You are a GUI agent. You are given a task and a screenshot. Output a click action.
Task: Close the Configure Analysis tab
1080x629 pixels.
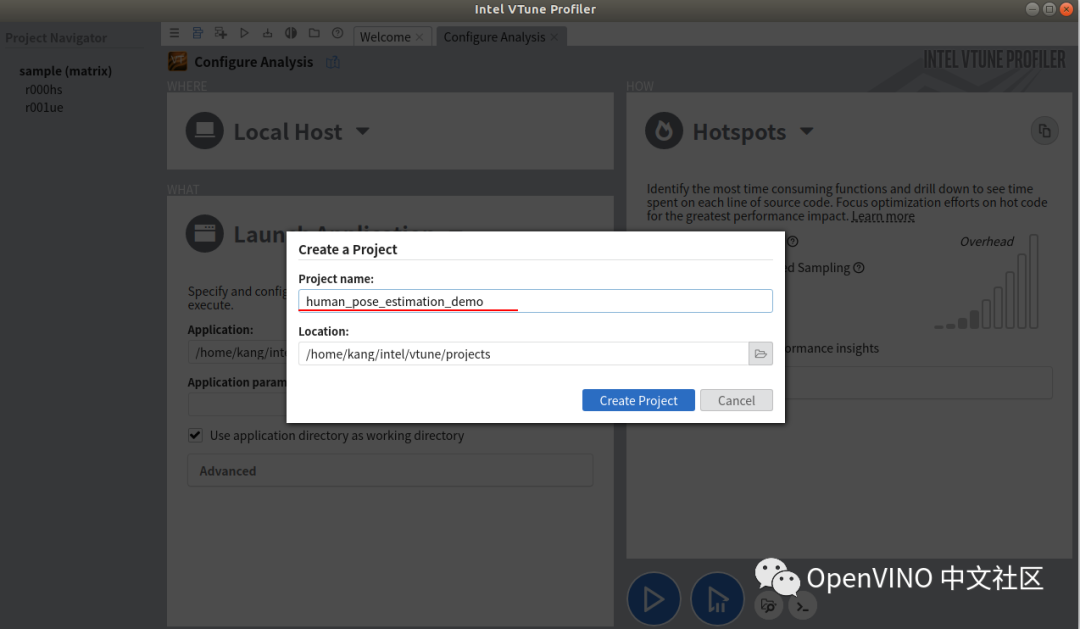[554, 37]
